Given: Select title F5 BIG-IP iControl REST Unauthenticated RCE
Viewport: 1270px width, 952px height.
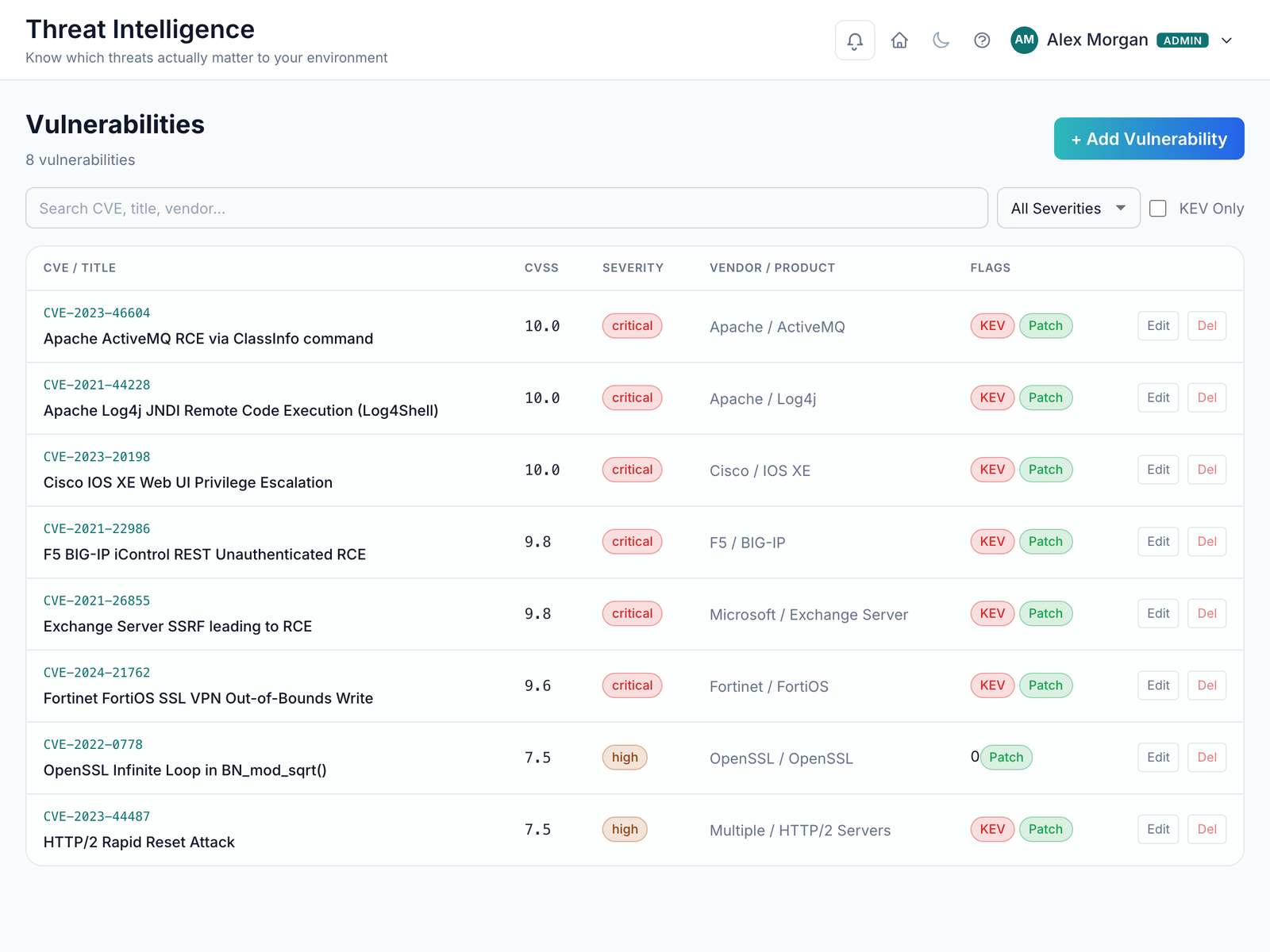Looking at the screenshot, I should point(205,555).
